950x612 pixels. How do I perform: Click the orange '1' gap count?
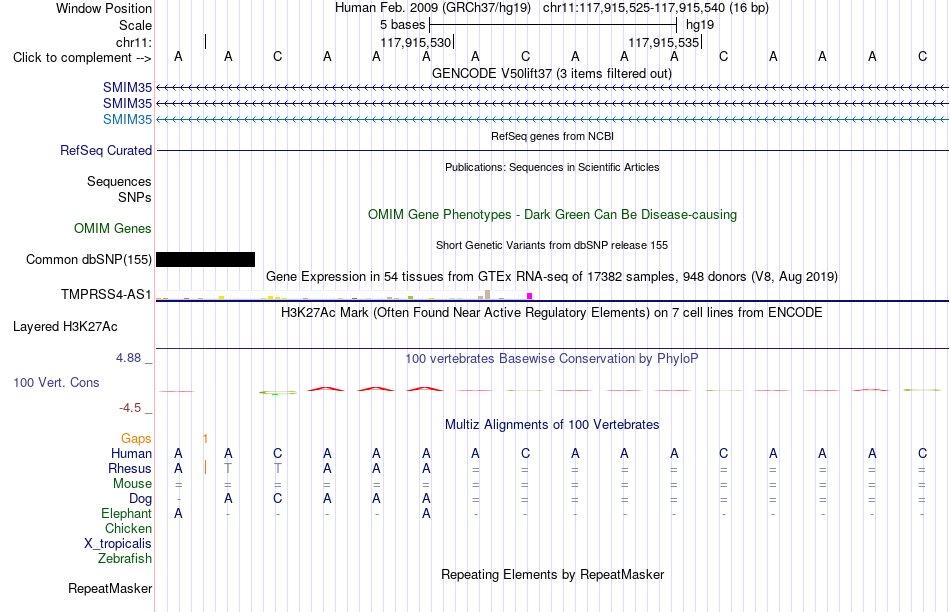205,439
